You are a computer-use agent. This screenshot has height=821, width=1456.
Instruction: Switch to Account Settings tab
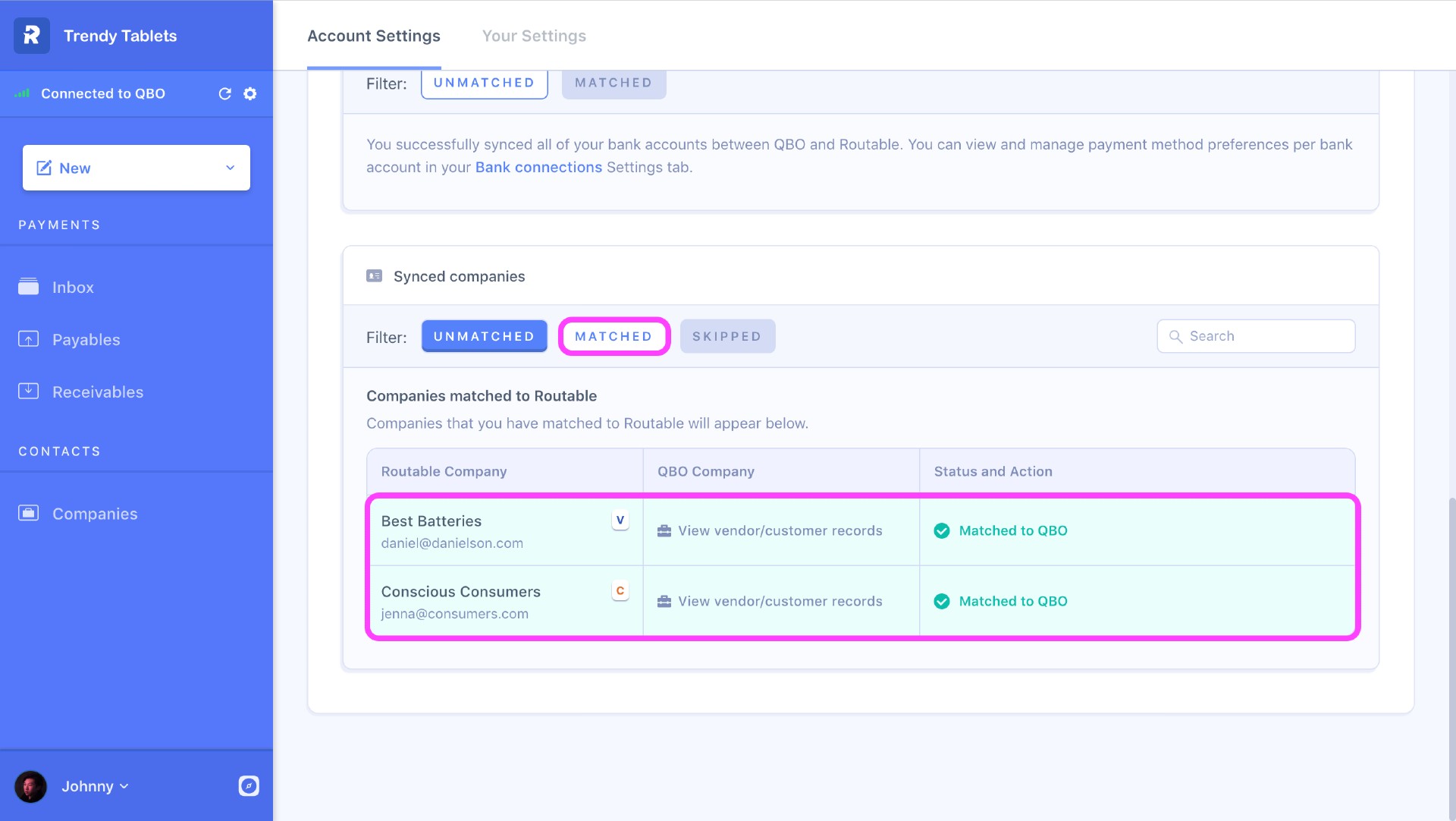coord(373,36)
